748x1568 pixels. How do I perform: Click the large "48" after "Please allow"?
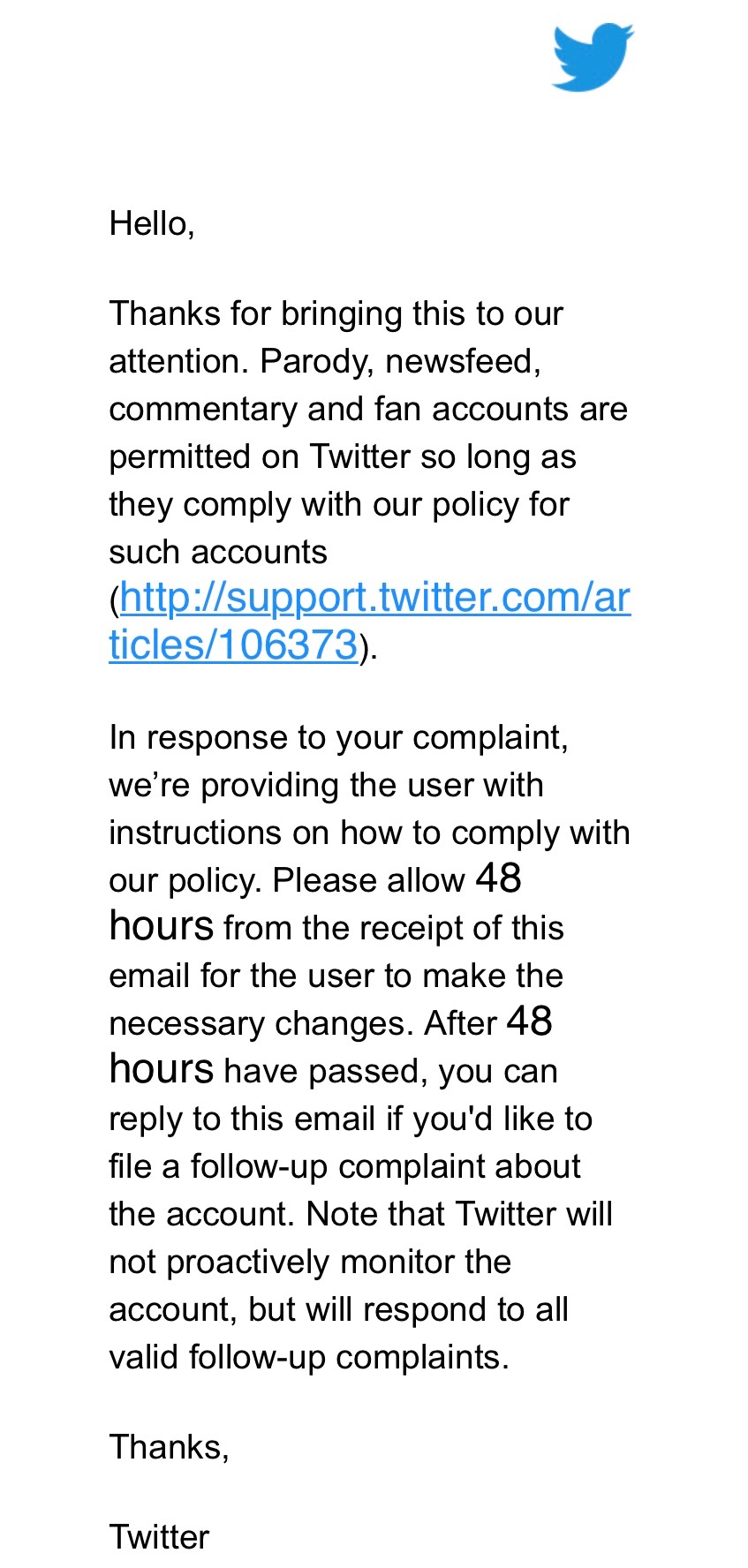tap(499, 878)
